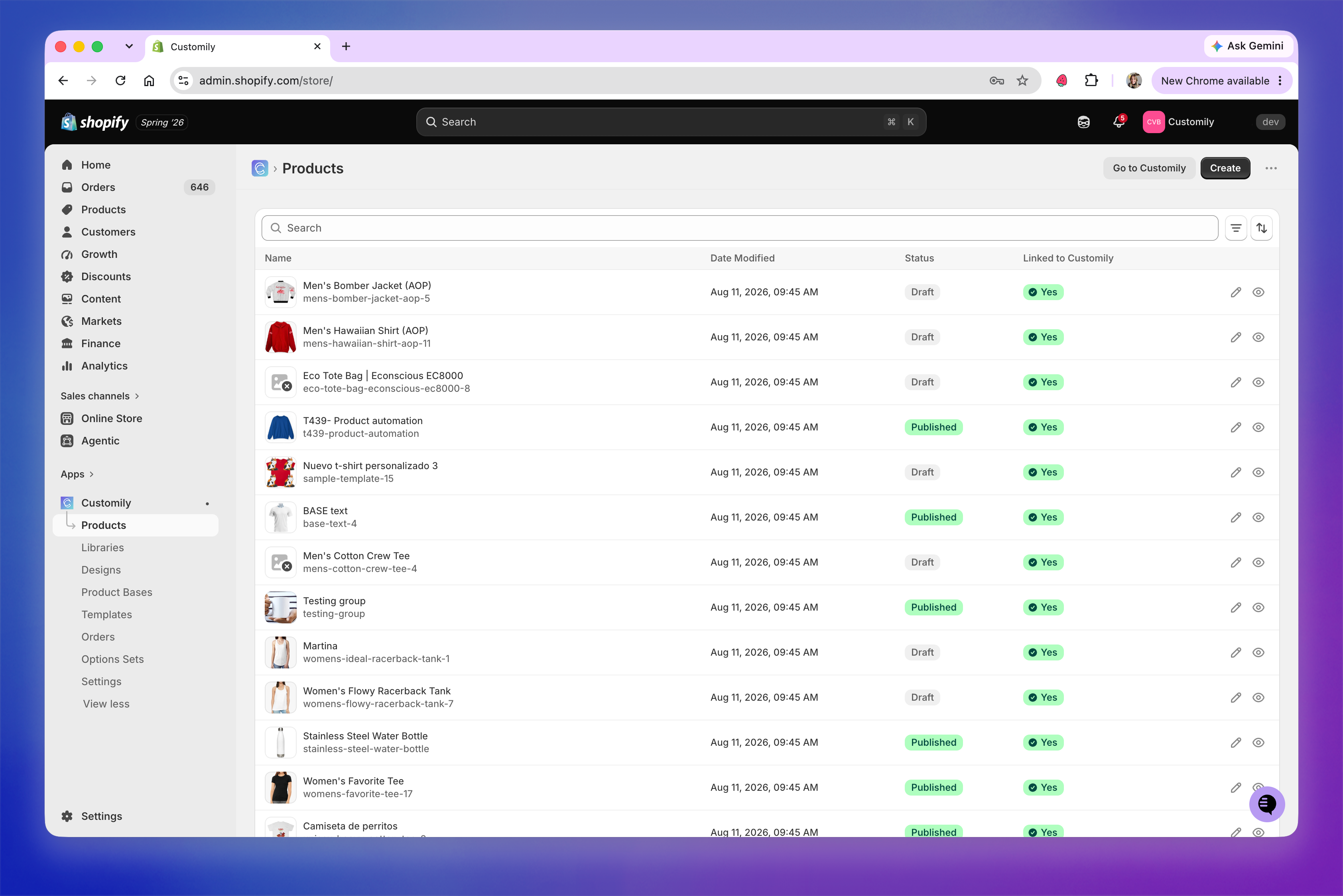Edit BASE text product via pencil icon
Viewport: 1343px width, 896px height.
click(x=1235, y=517)
